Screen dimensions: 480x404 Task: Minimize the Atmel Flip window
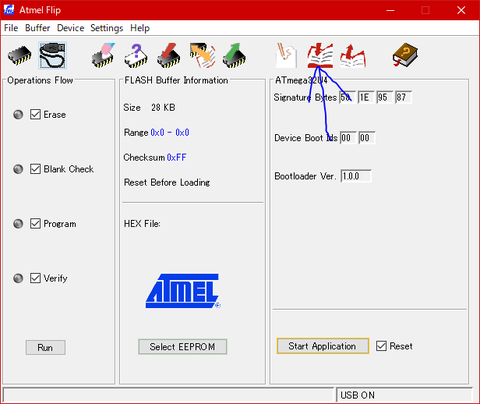tap(390, 10)
